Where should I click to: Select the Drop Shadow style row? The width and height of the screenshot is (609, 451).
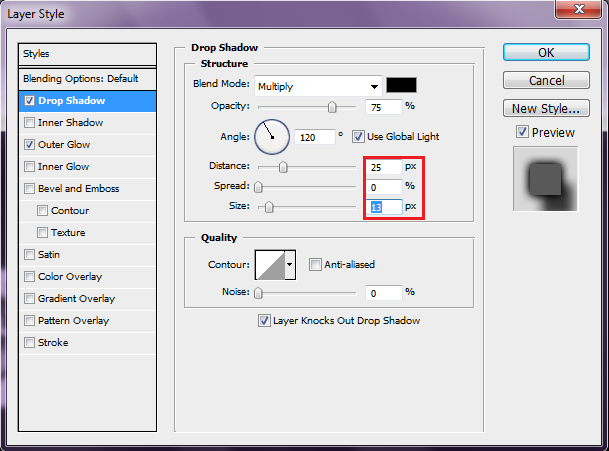[x=87, y=101]
